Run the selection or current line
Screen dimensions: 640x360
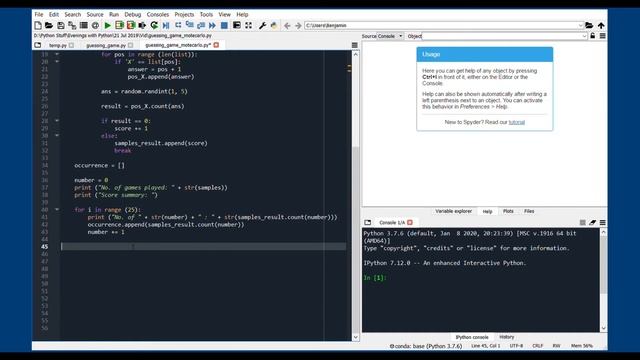point(142,25)
